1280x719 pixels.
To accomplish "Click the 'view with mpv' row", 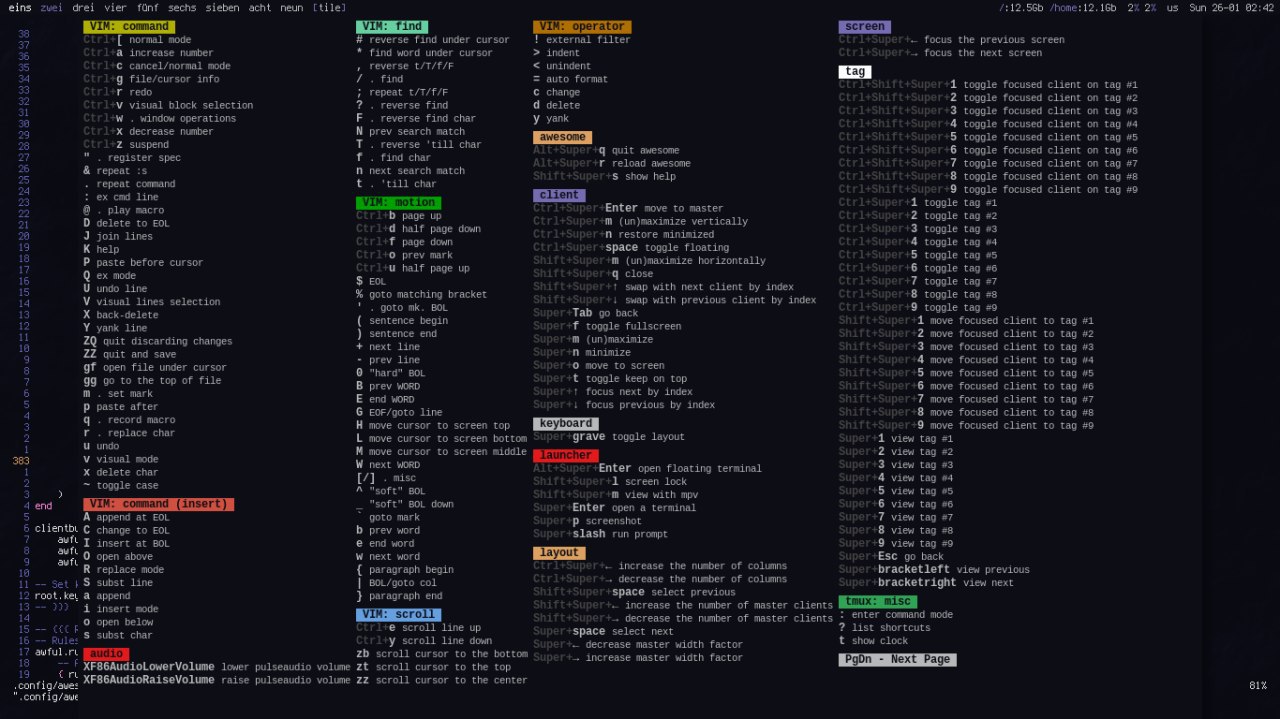I will [616, 495].
